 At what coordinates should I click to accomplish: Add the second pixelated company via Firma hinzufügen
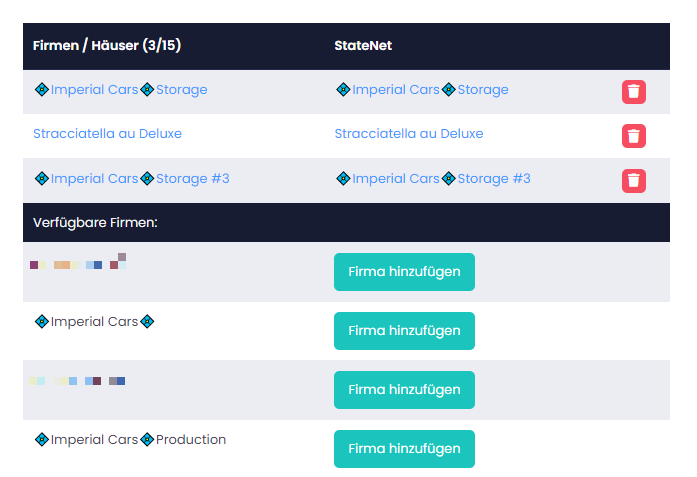point(404,390)
